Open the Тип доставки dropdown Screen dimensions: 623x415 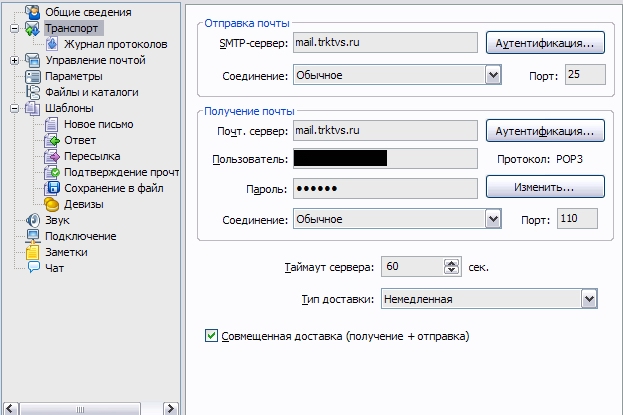click(589, 298)
